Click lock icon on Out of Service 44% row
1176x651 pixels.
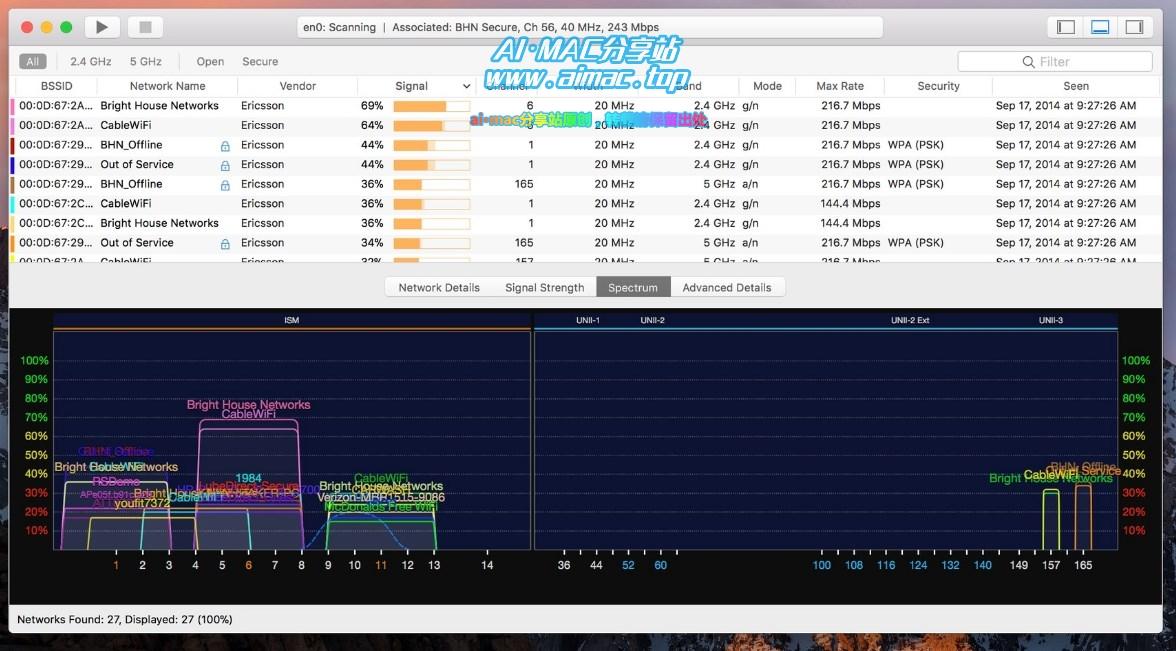tap(225, 165)
